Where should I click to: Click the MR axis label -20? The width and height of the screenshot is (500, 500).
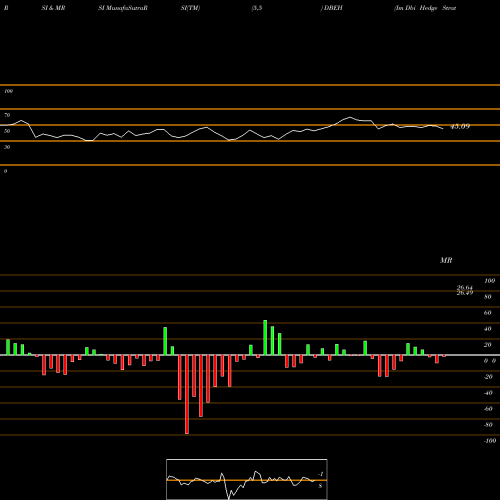coord(488,377)
